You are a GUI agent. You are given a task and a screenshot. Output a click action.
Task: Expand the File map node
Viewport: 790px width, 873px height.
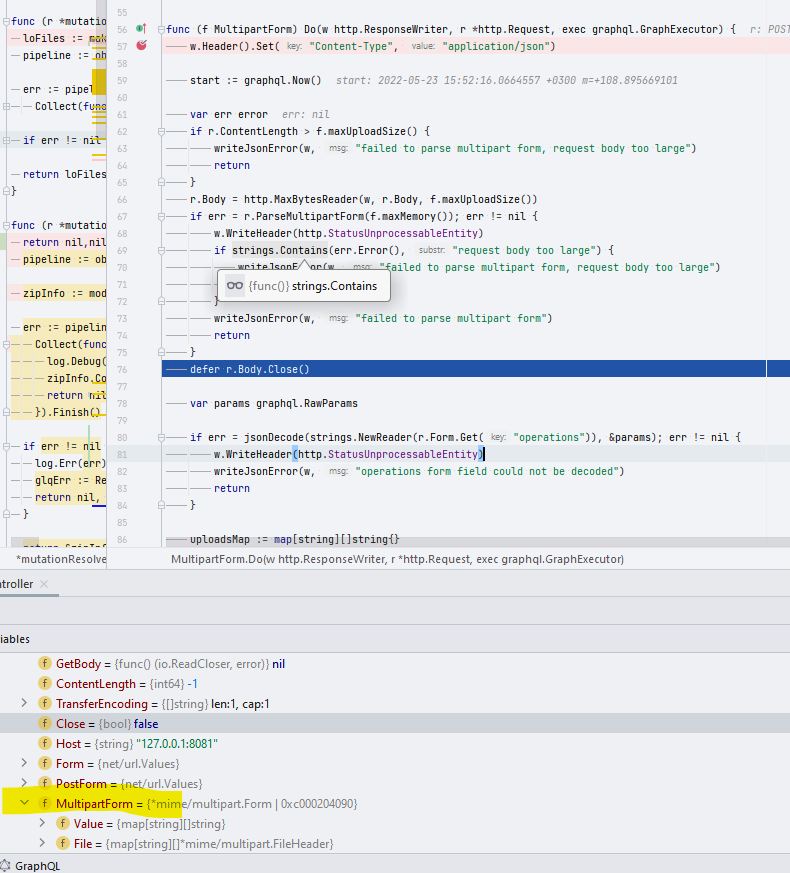point(42,843)
